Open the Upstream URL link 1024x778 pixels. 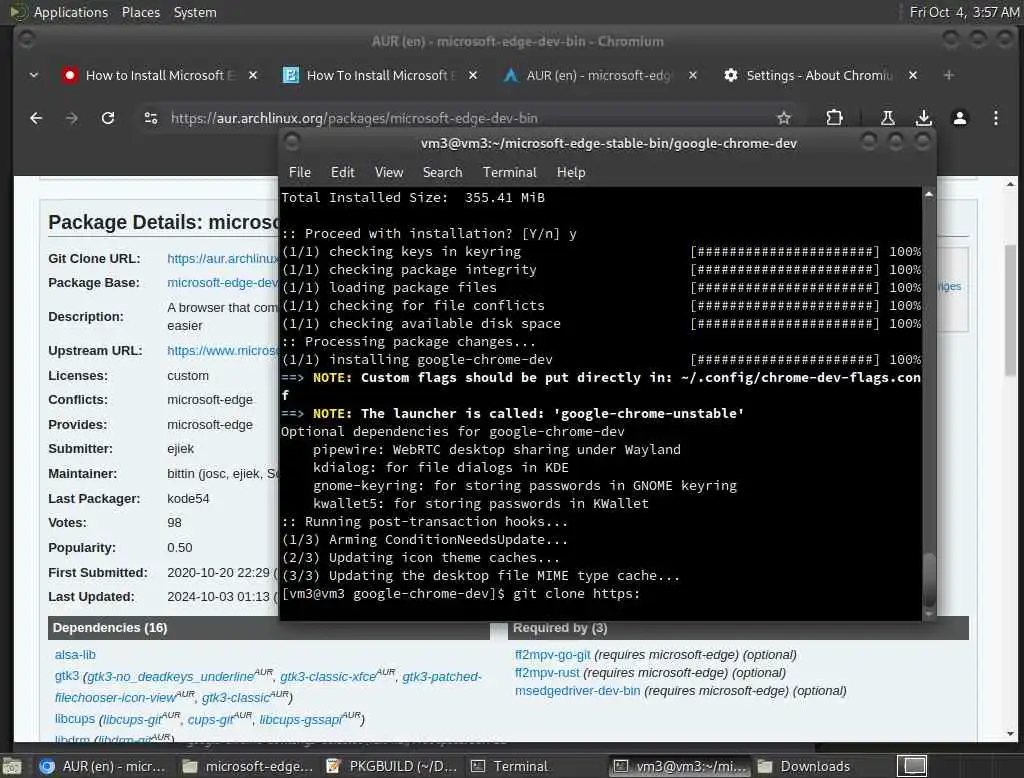point(223,351)
